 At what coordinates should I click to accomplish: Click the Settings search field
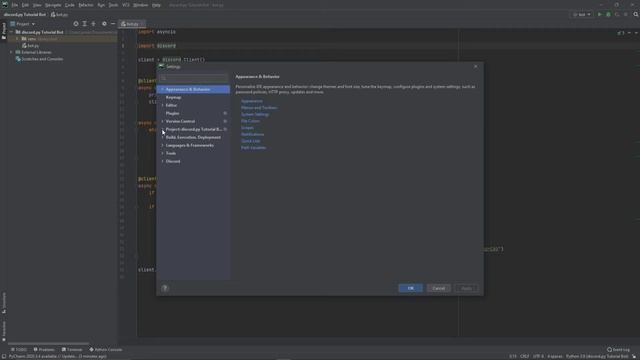(193, 78)
